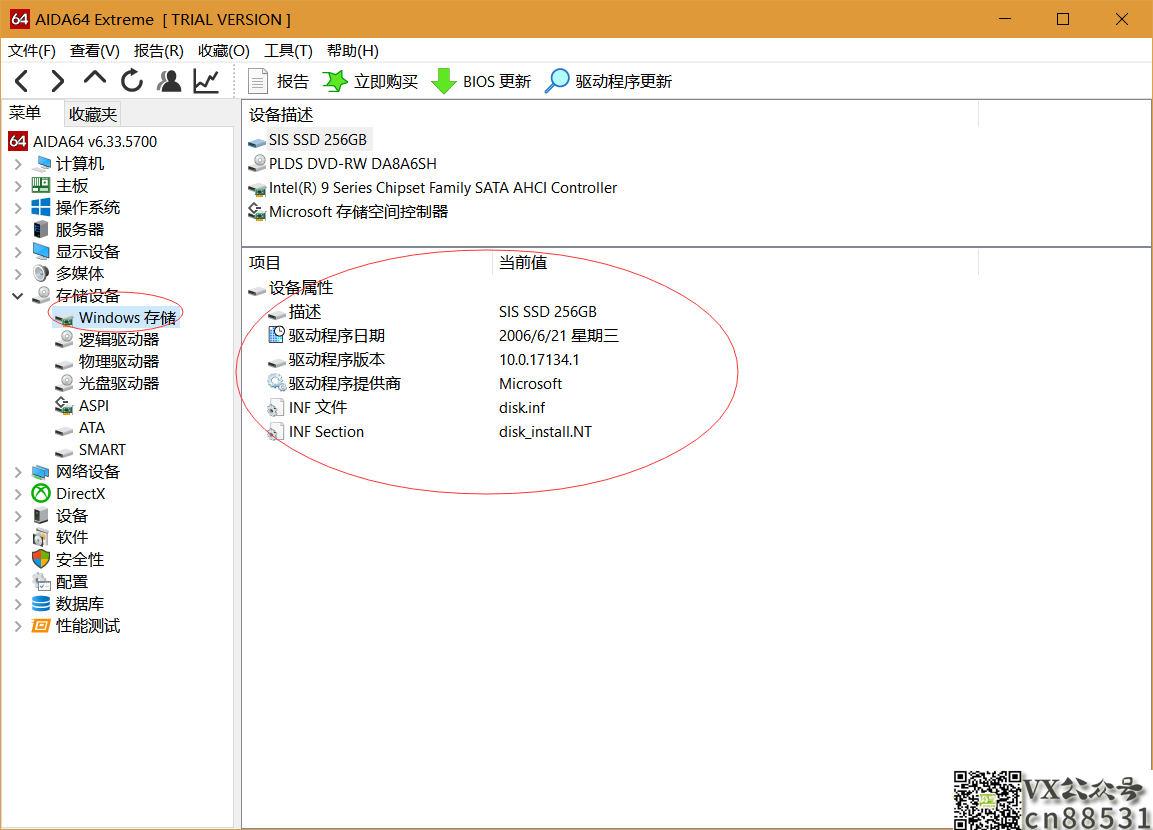This screenshot has height=830, width=1153.
Task: Go up one level with Up arrow
Action: point(95,79)
